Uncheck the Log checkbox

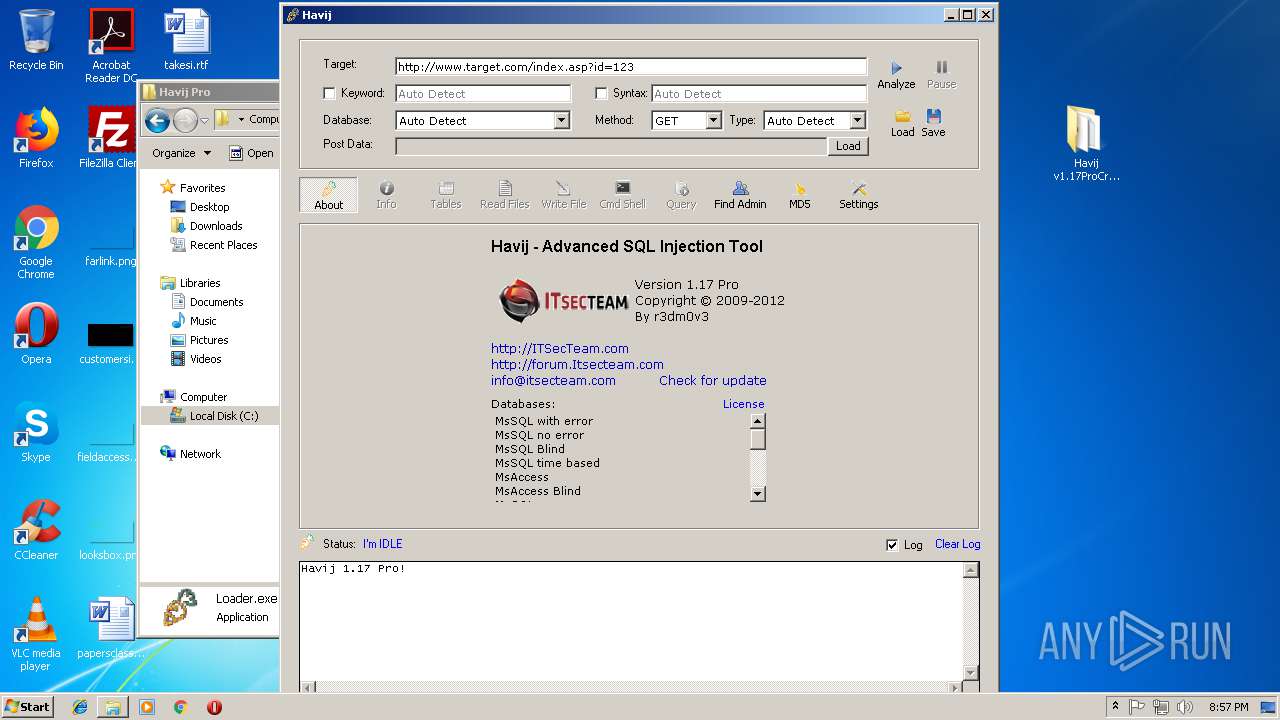(892, 545)
